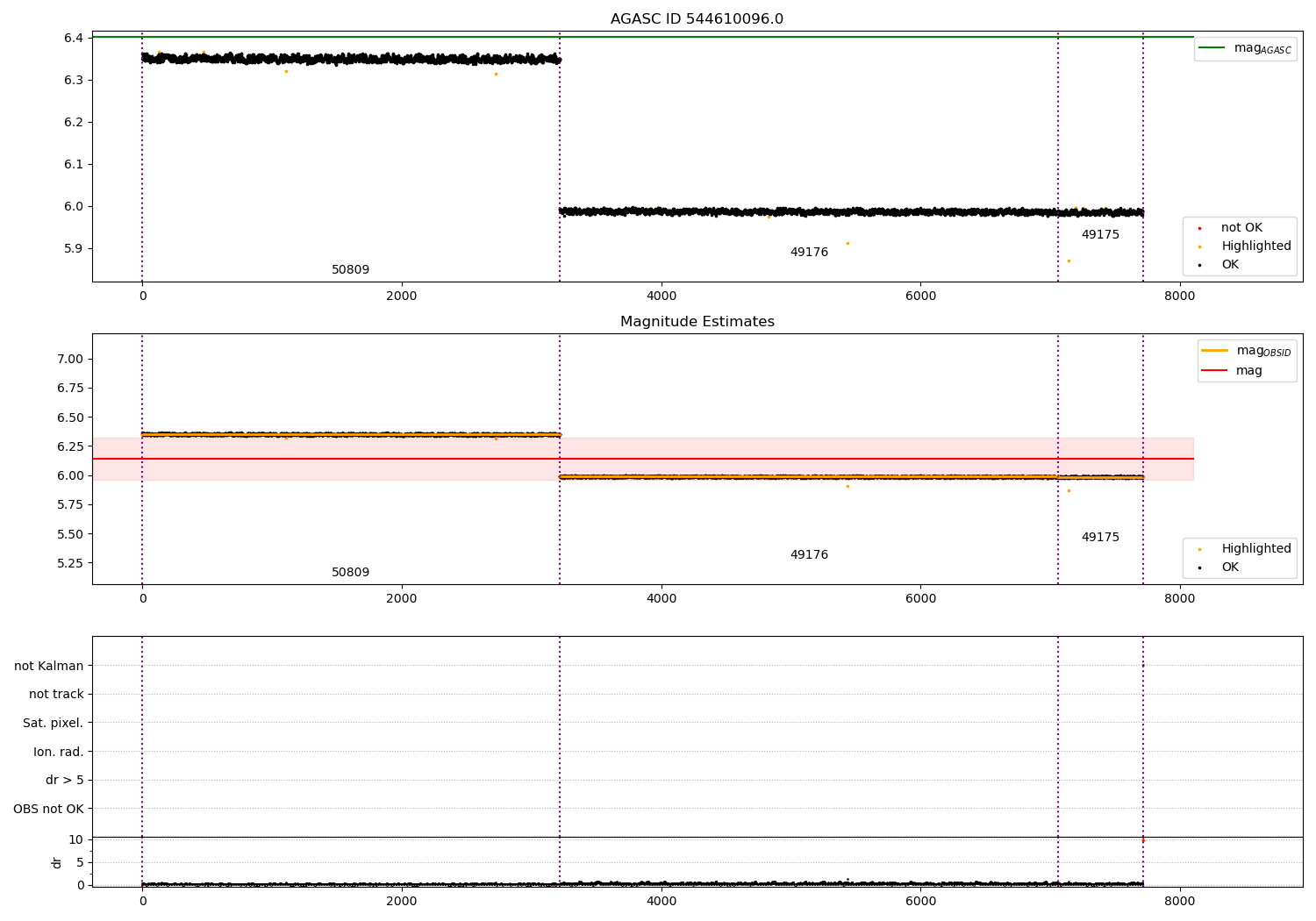This screenshot has height=921, width=1316.
Task: Click y-axis tick 5.25 in Magnitude Estimates plot
Action: click(70, 563)
